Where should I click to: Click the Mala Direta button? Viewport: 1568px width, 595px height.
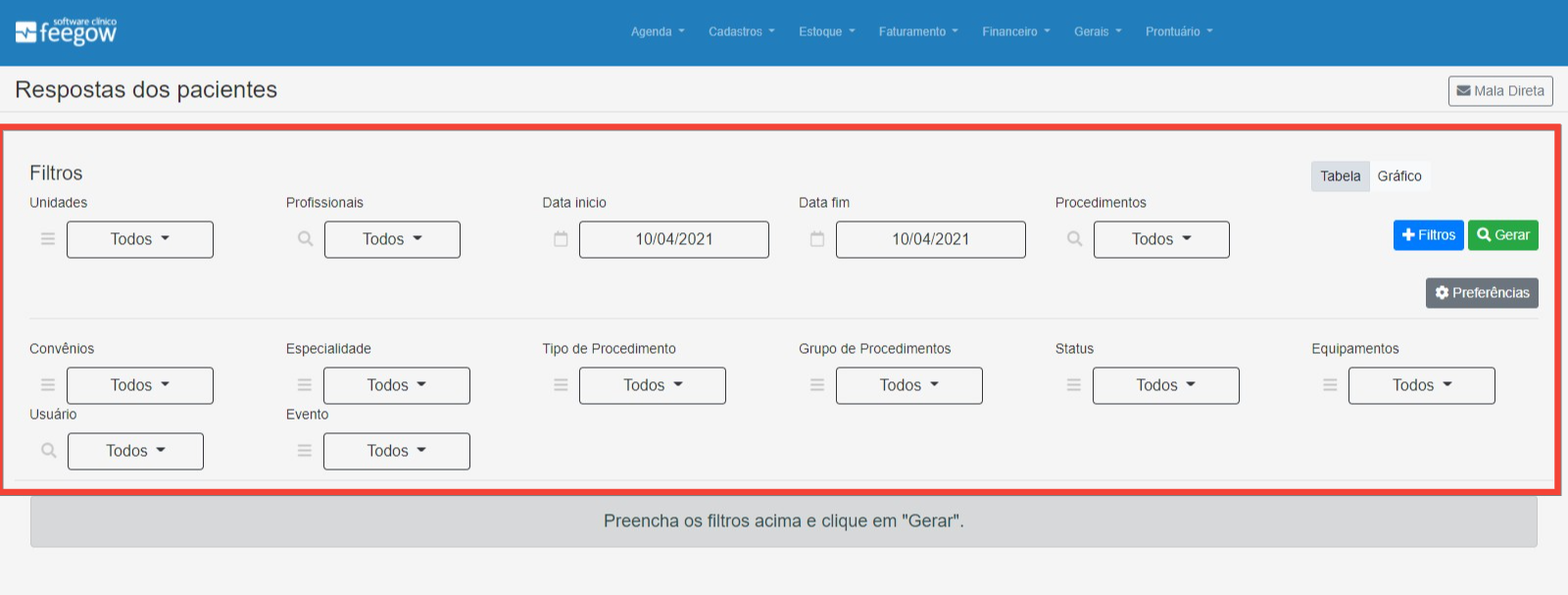1500,91
